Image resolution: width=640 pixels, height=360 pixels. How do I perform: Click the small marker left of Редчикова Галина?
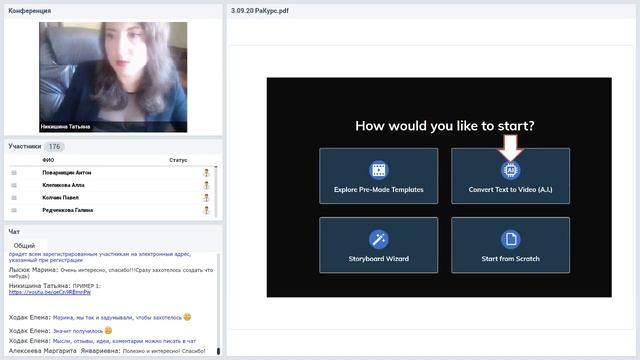(14, 210)
